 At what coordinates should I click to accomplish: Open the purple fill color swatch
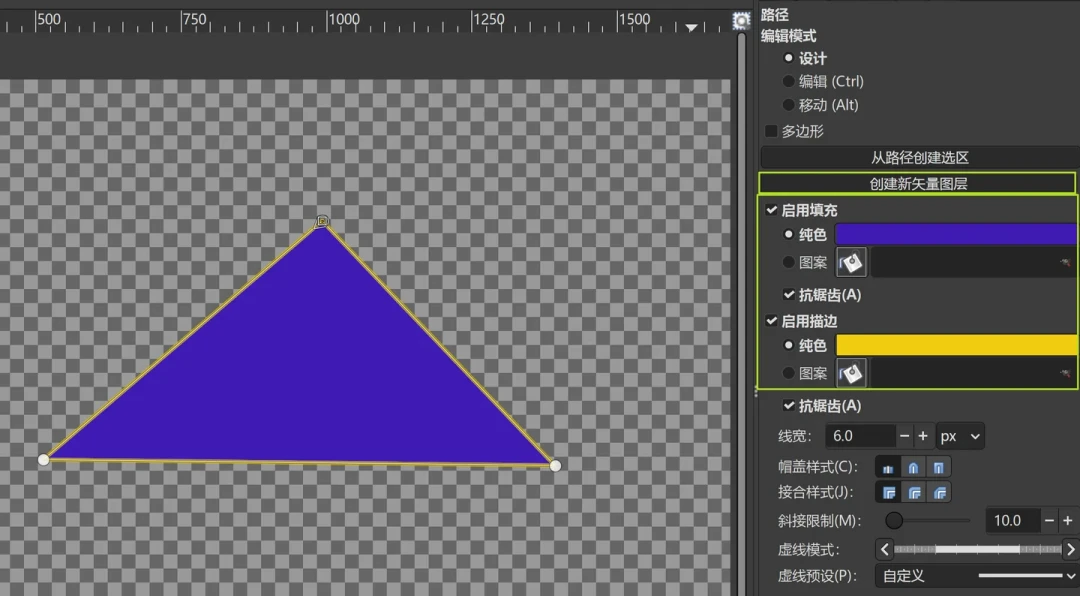coord(956,234)
